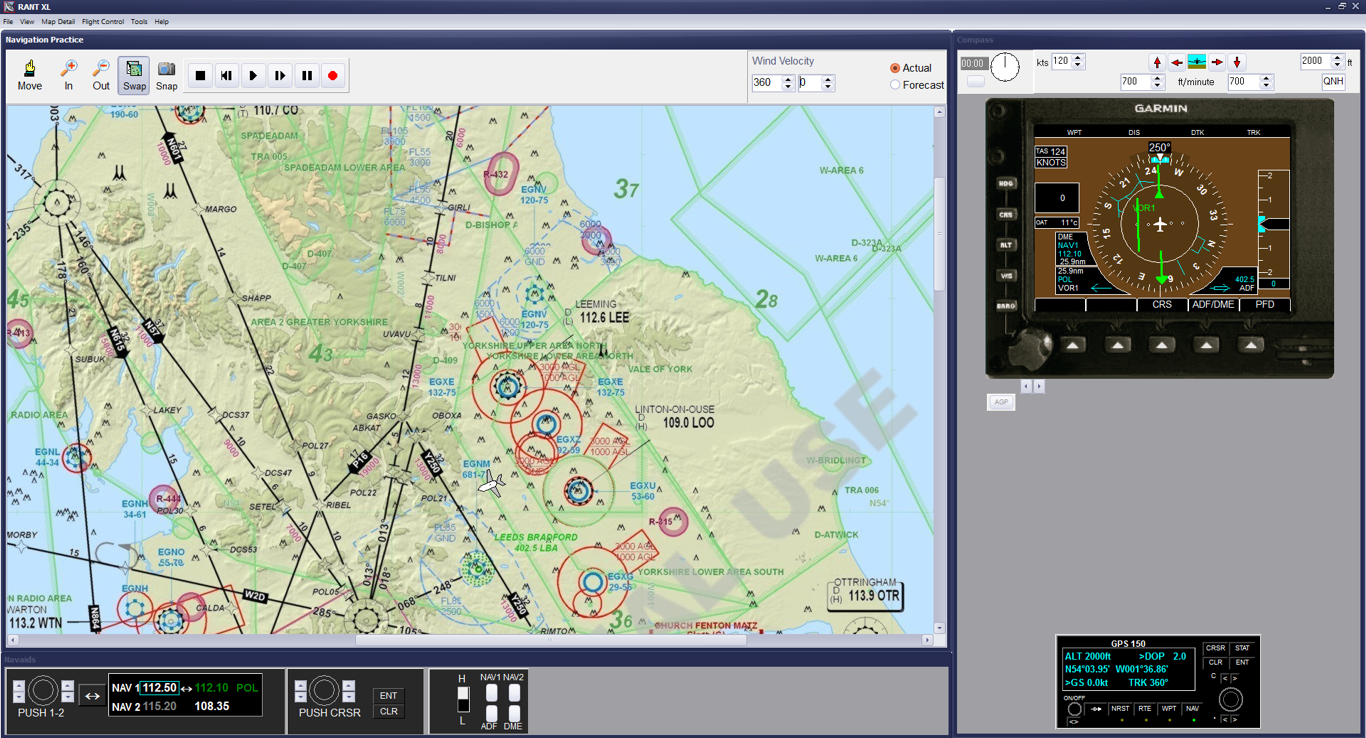Pause the simulation
1366x738 pixels.
coord(307,75)
